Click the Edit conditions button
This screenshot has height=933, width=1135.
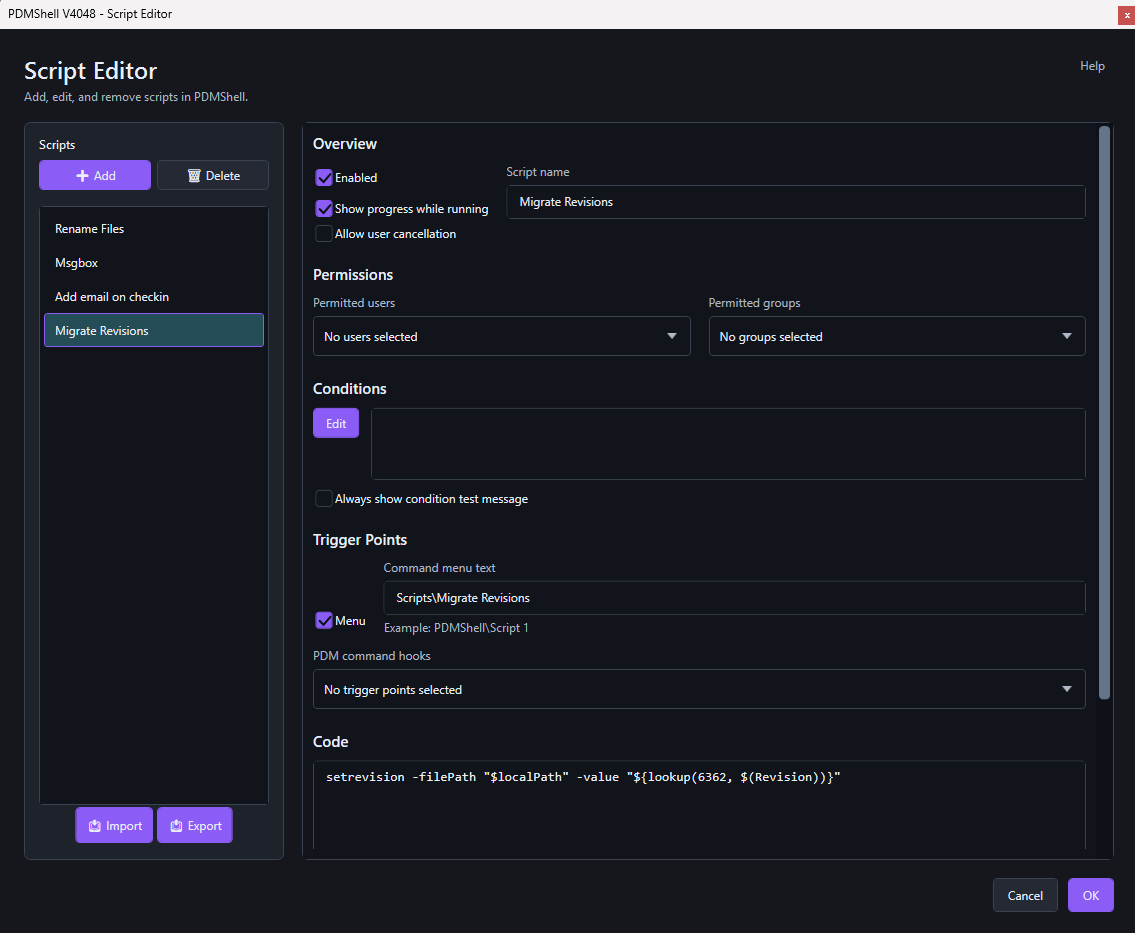point(336,423)
